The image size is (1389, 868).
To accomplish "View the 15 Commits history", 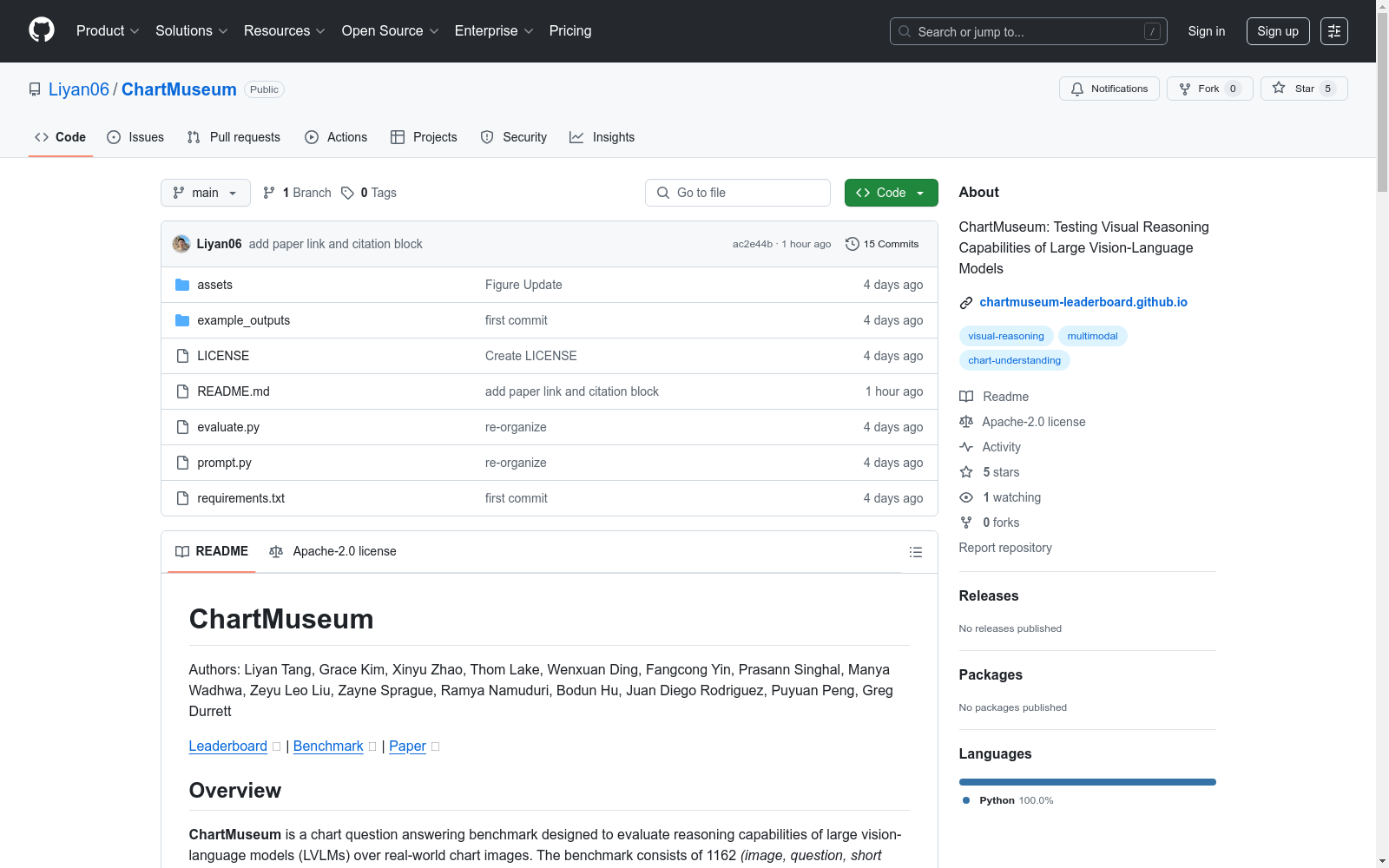I will coord(882,244).
